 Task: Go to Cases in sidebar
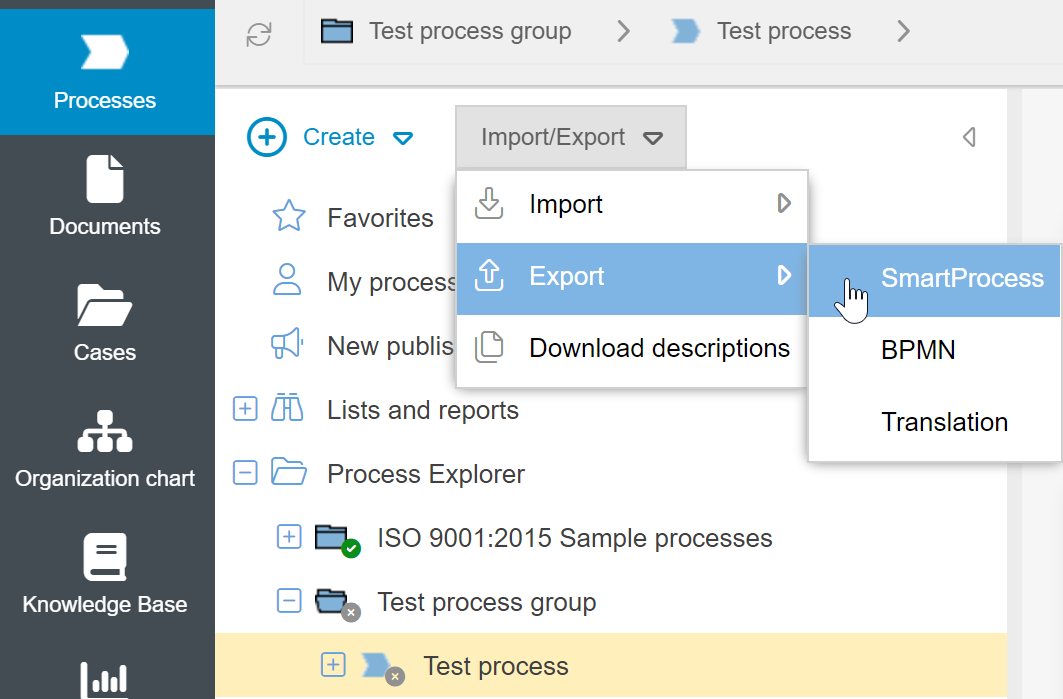(105, 322)
